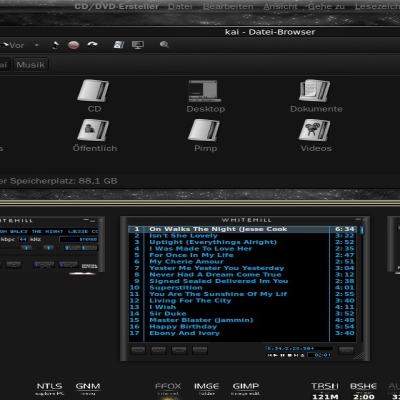
Task: Click the first playlist bottom button
Action: 138,350
